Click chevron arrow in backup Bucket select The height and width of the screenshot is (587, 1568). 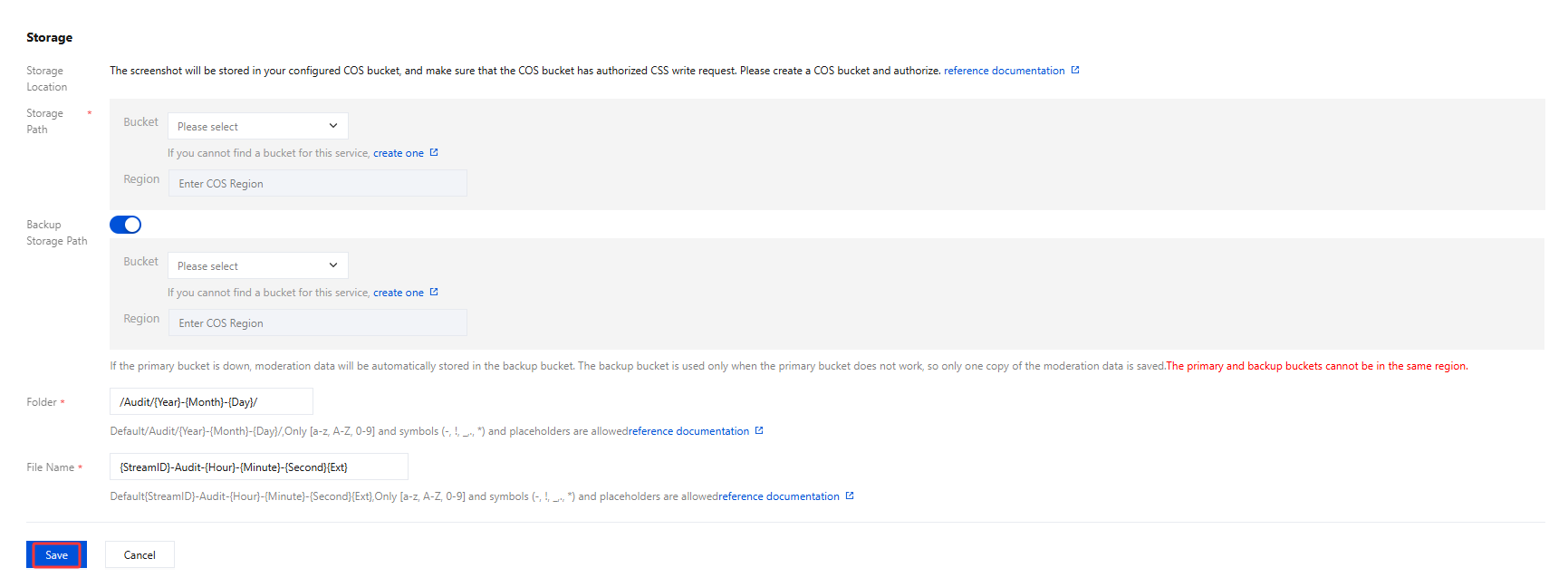pos(333,265)
